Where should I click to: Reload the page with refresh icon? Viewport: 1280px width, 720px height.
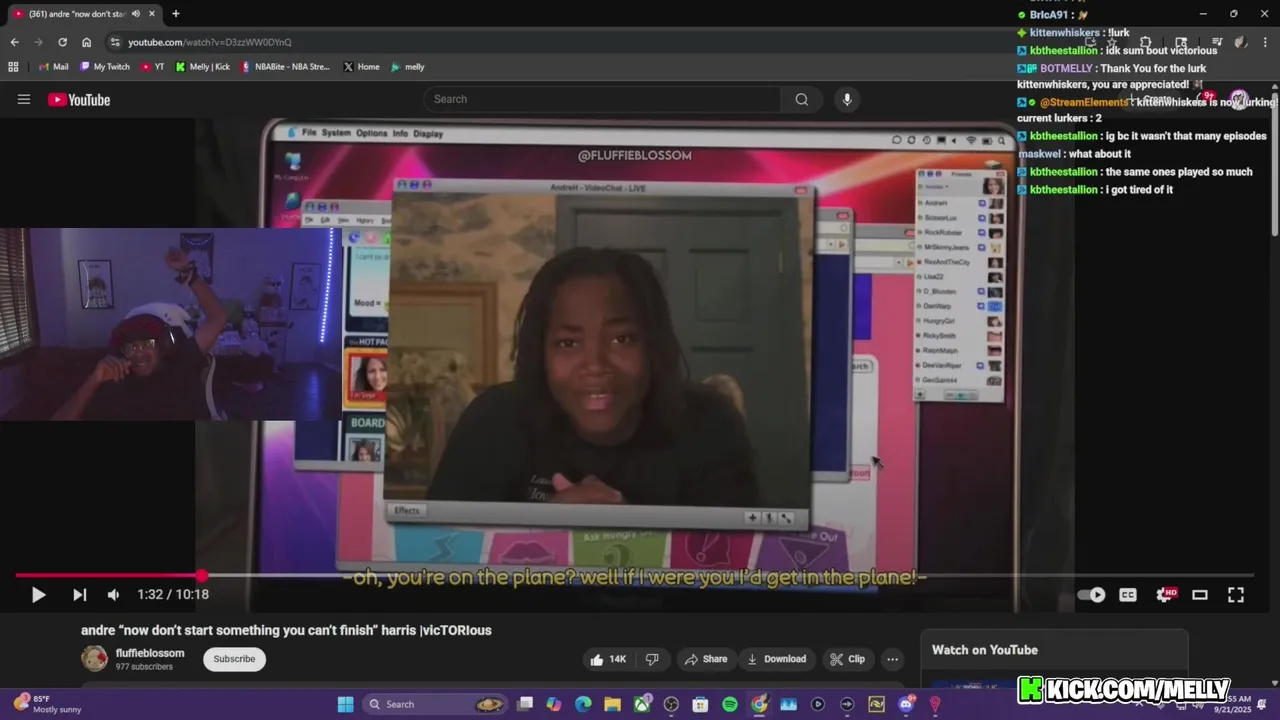point(62,42)
